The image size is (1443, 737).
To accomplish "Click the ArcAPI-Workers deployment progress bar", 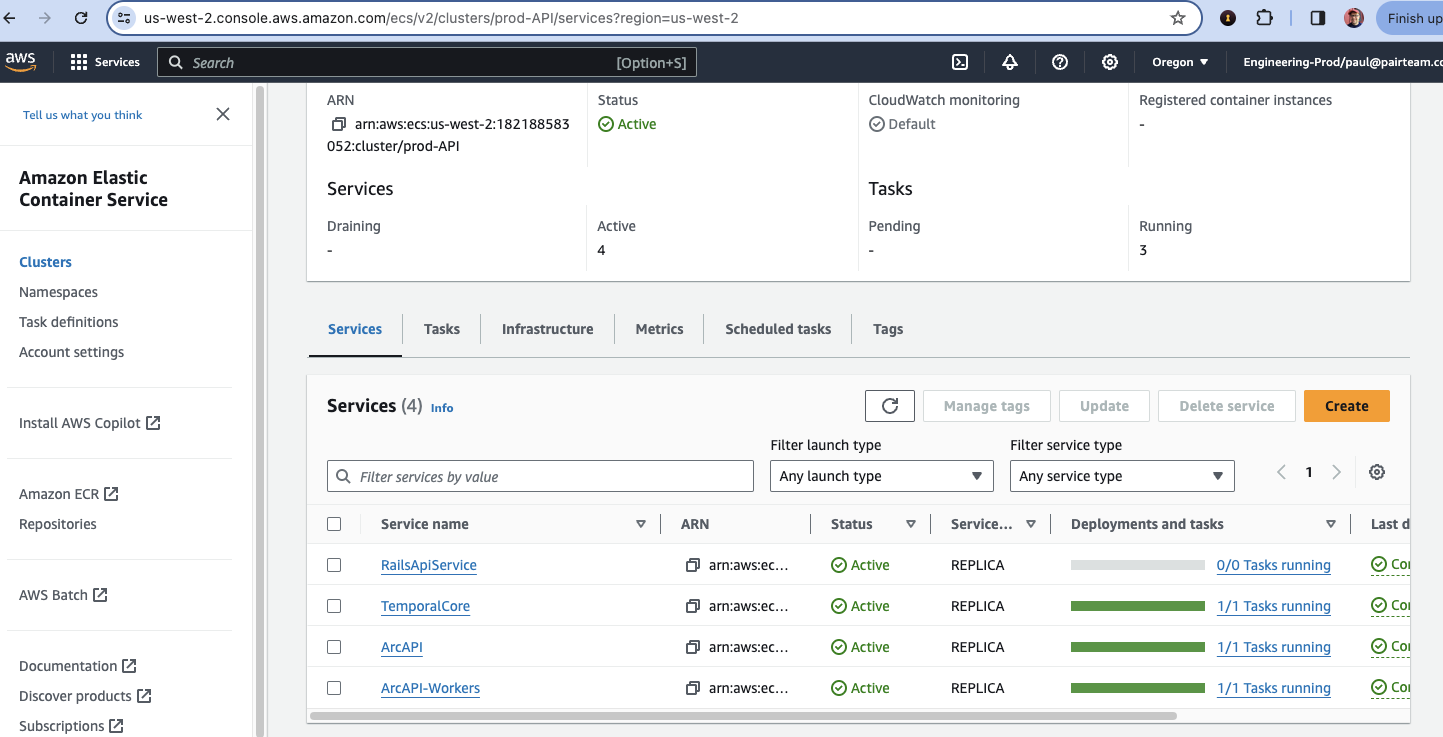I will point(1138,688).
